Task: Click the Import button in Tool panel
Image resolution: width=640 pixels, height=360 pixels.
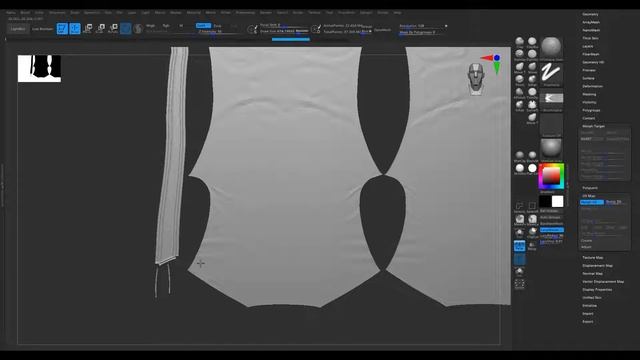Action: [x=588, y=313]
